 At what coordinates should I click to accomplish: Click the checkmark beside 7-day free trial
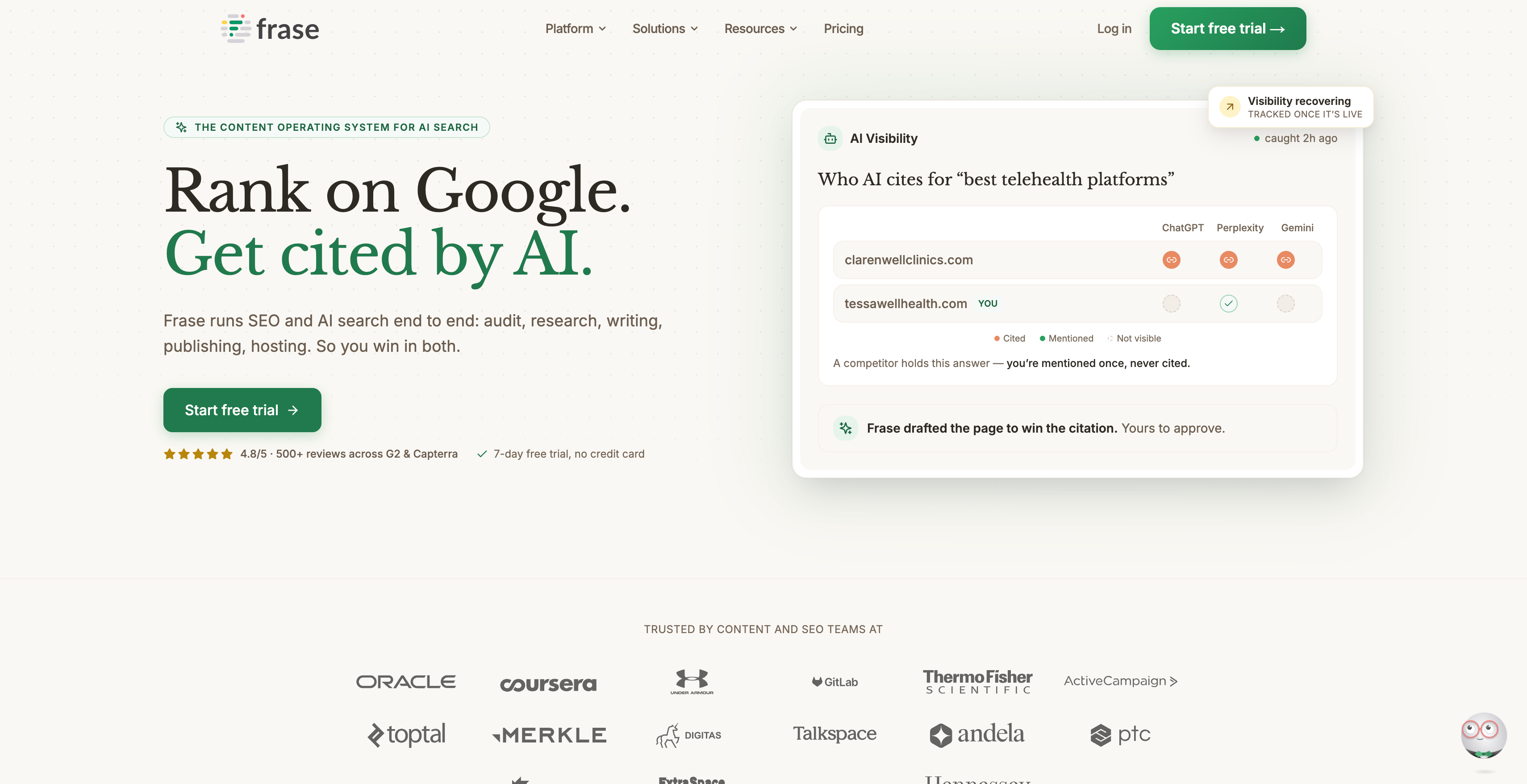[x=482, y=454]
